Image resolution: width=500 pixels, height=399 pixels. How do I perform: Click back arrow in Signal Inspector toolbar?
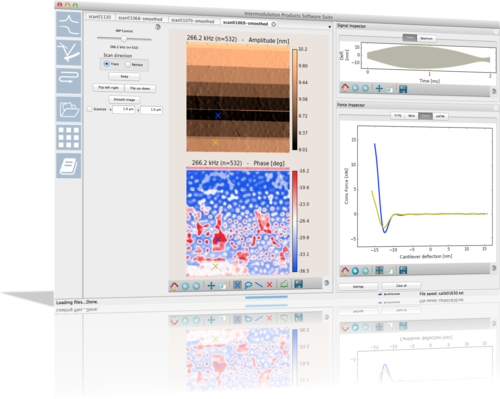(x=355, y=88)
